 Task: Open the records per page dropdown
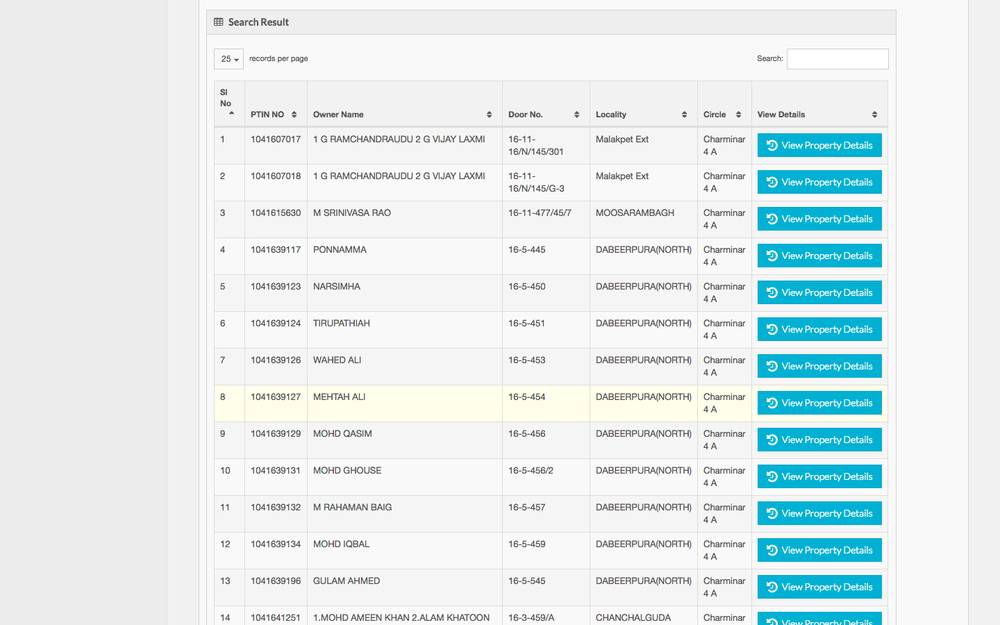pyautogui.click(x=228, y=59)
